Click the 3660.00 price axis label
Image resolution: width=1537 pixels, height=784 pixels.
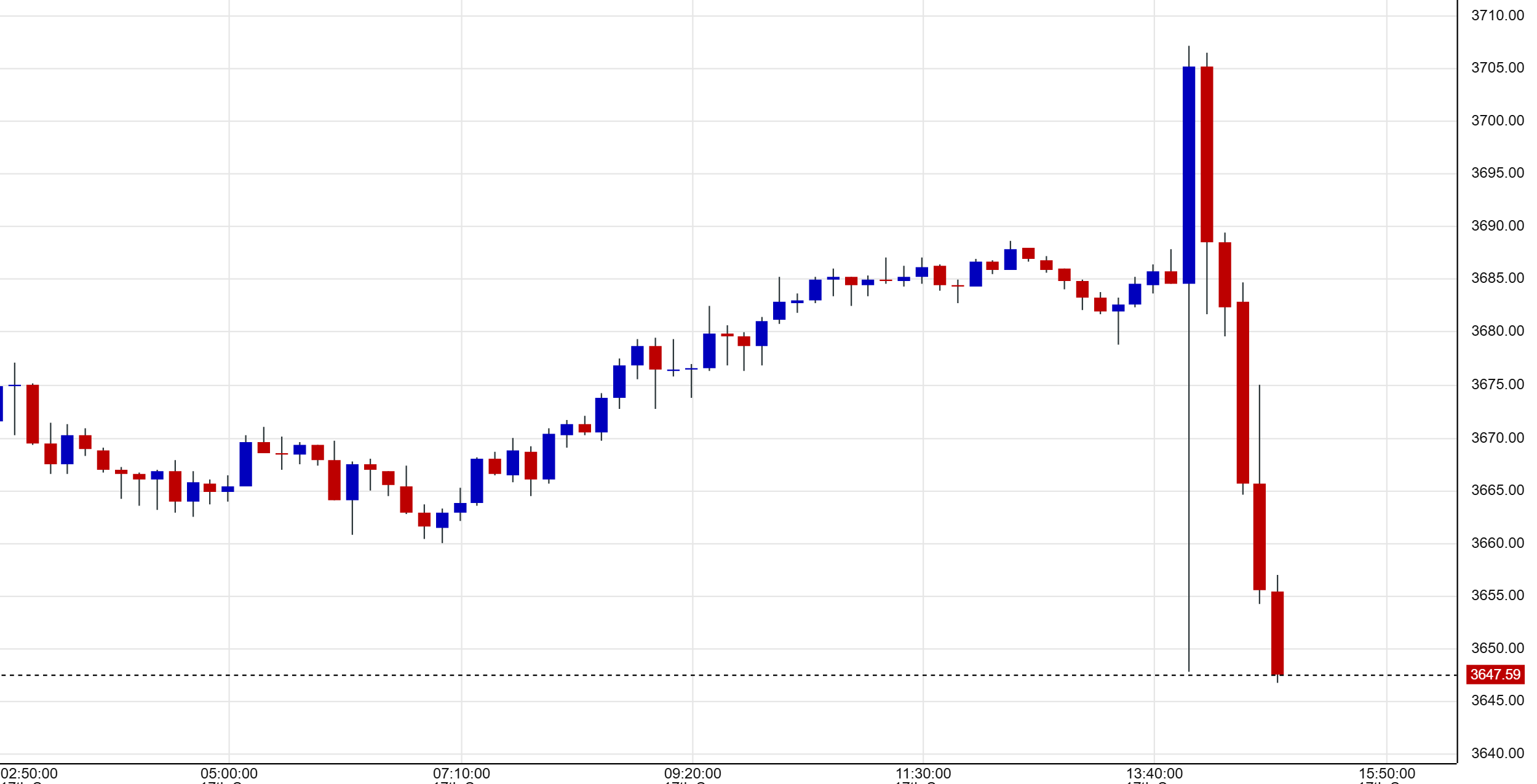coord(1497,543)
